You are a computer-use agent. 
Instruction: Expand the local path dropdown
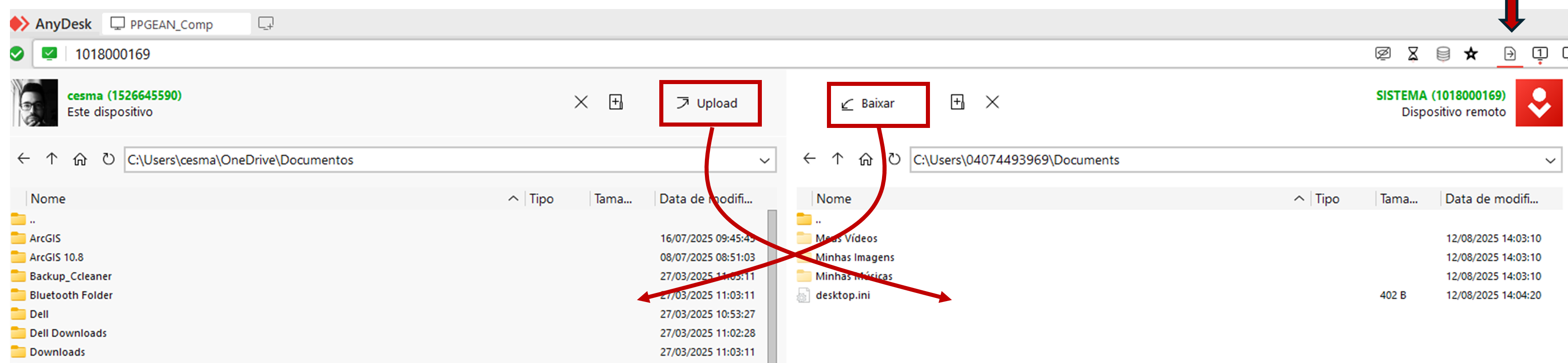764,160
